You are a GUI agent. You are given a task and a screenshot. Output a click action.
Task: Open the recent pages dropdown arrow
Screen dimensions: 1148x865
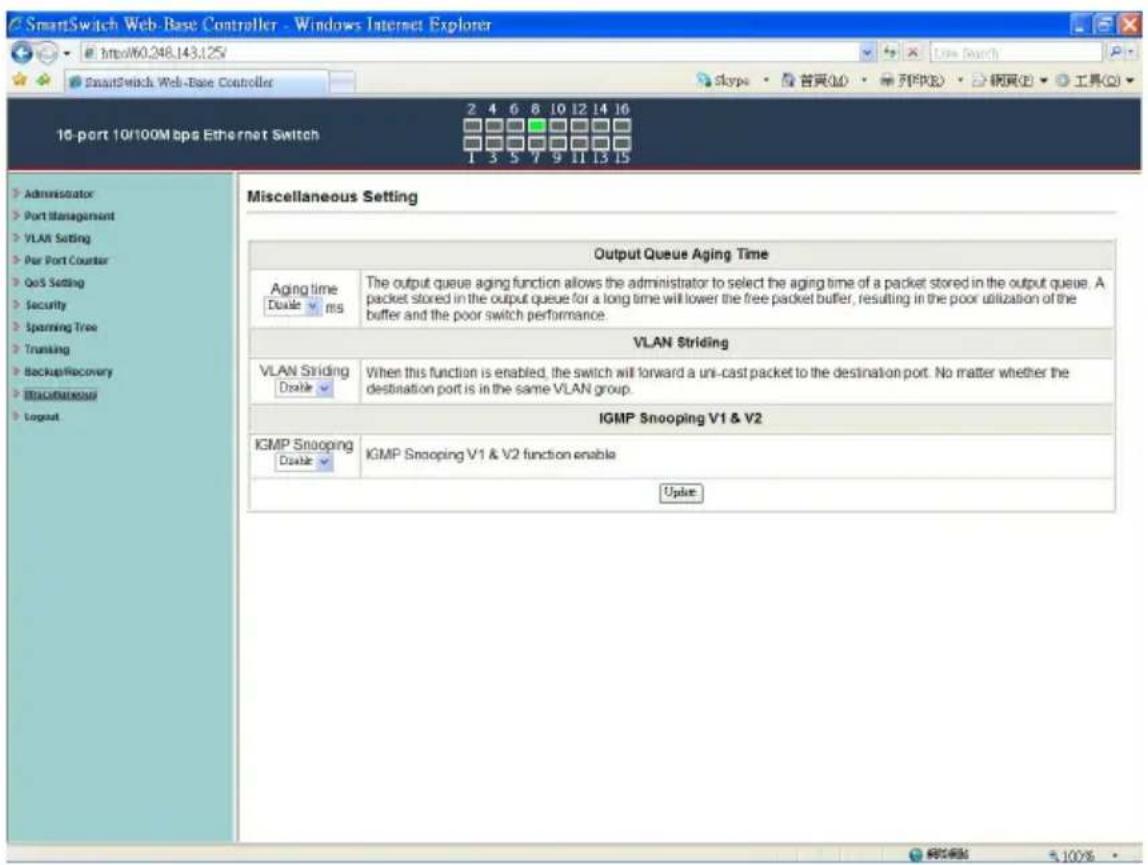pyautogui.click(x=67, y=53)
